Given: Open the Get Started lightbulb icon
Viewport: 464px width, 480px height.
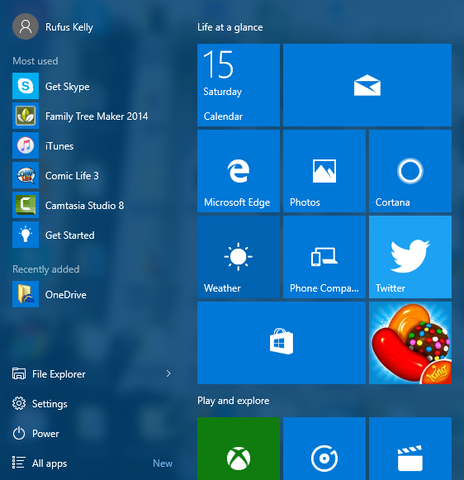Looking at the screenshot, I should pos(25,235).
